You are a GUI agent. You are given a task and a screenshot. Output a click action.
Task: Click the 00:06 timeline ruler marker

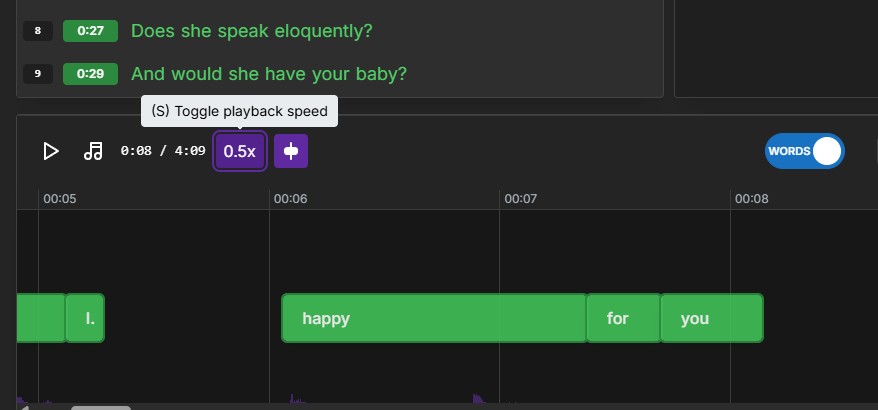point(291,199)
